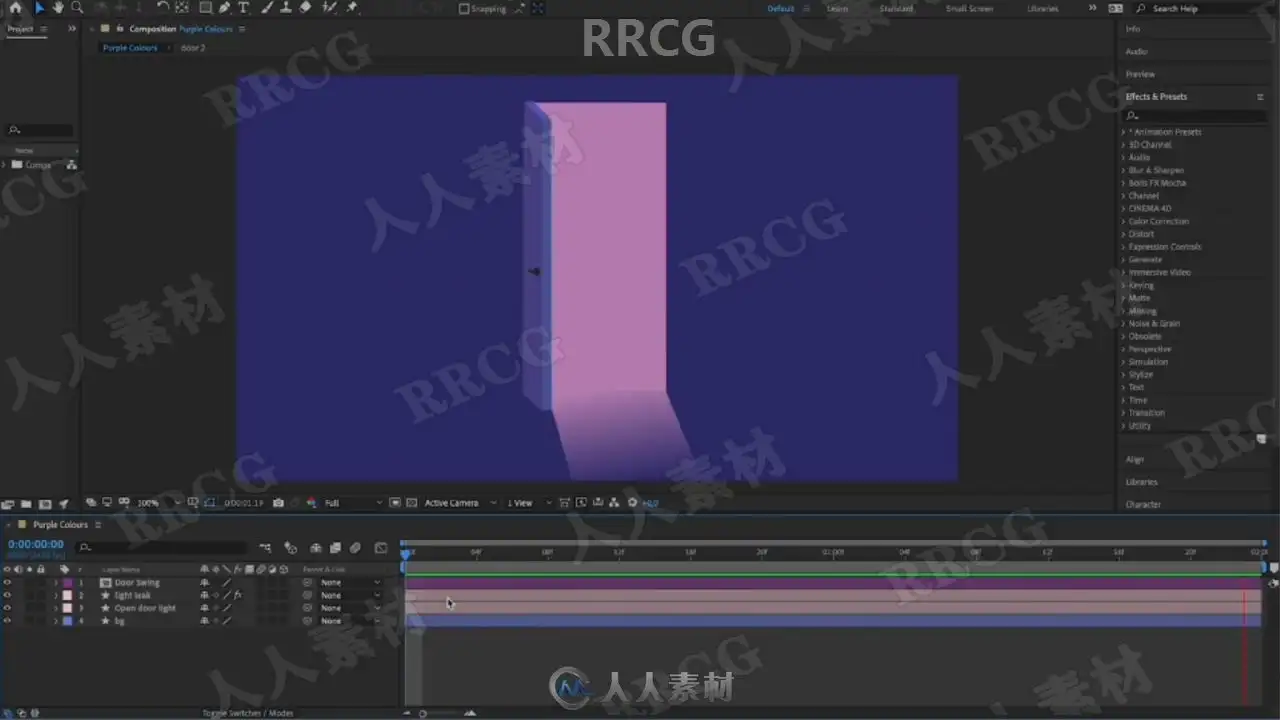Expand the Distort effects category
This screenshot has height=720, width=1280.
coord(1123,234)
